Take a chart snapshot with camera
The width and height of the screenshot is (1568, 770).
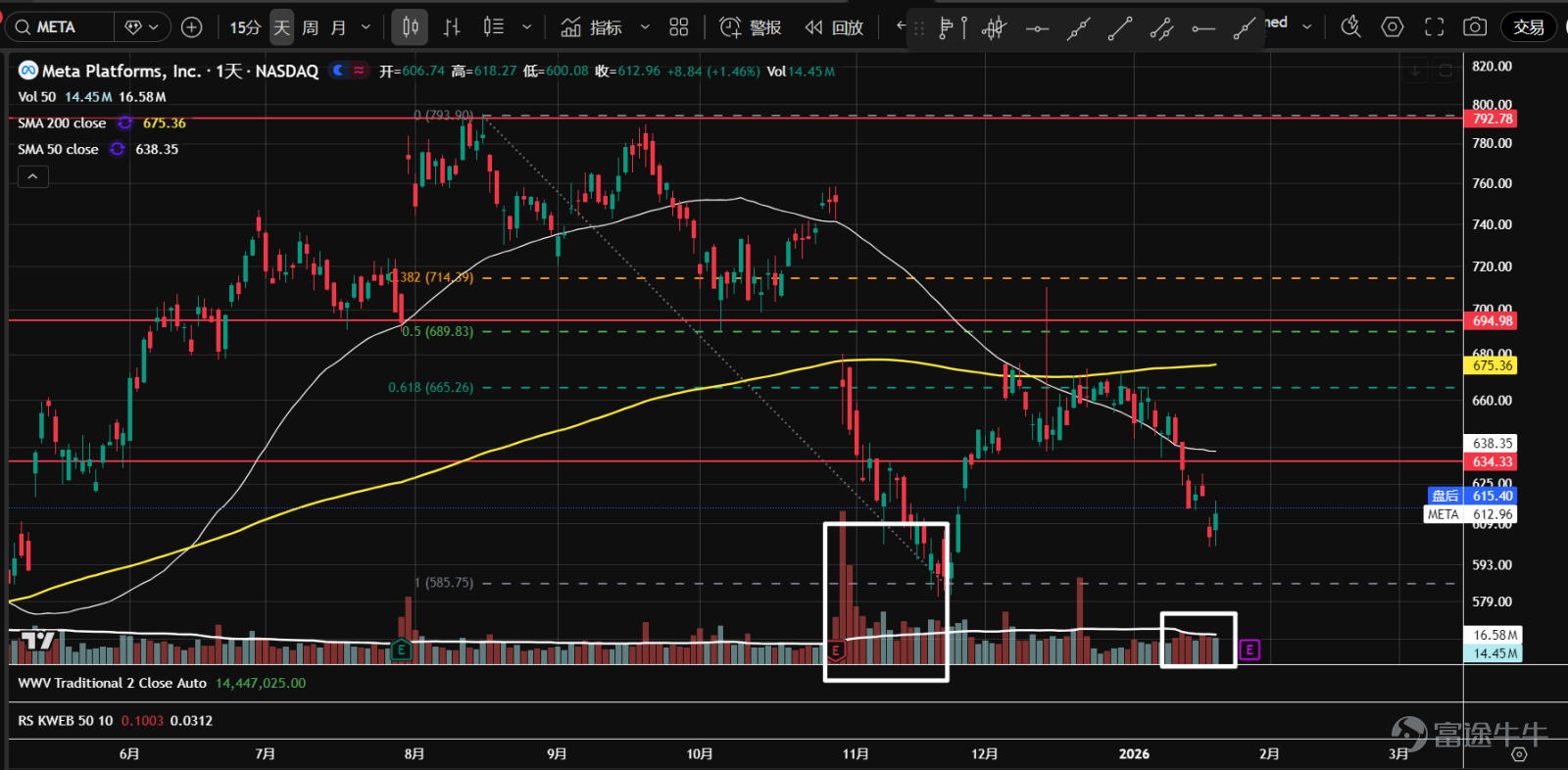(1475, 27)
